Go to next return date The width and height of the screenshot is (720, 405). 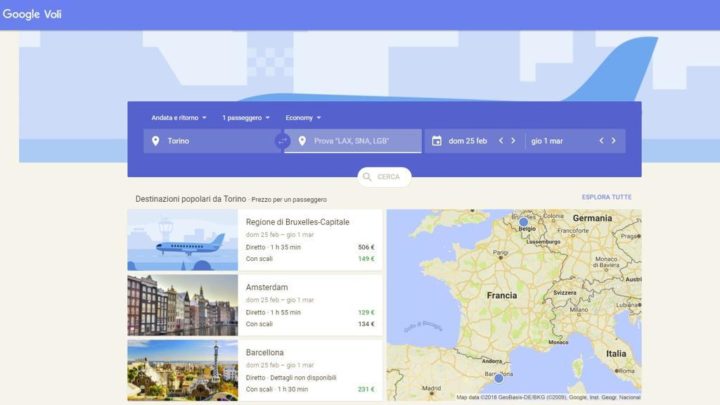click(613, 141)
